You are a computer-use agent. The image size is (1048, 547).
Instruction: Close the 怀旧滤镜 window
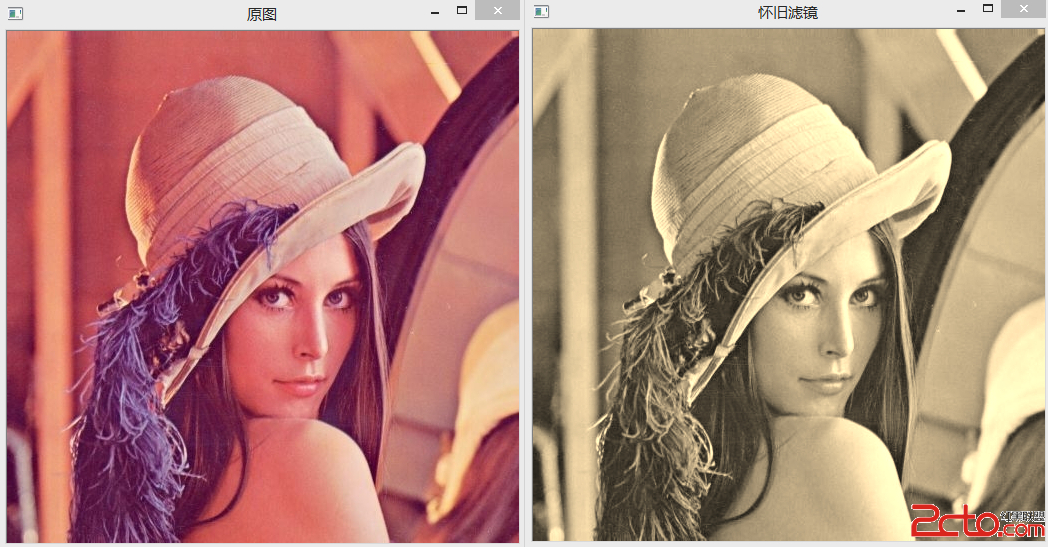coord(1024,9)
